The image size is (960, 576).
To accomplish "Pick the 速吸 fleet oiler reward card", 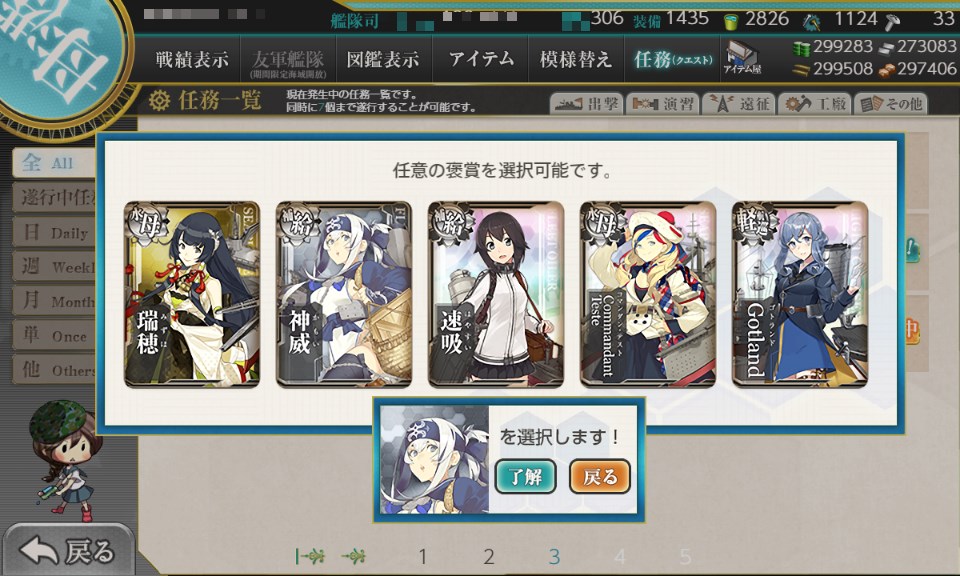I will click(x=495, y=294).
